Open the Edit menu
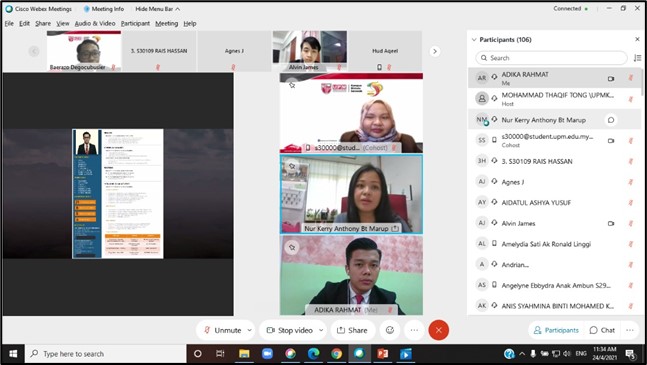Screen dimensions: 647x365 pos(24,24)
